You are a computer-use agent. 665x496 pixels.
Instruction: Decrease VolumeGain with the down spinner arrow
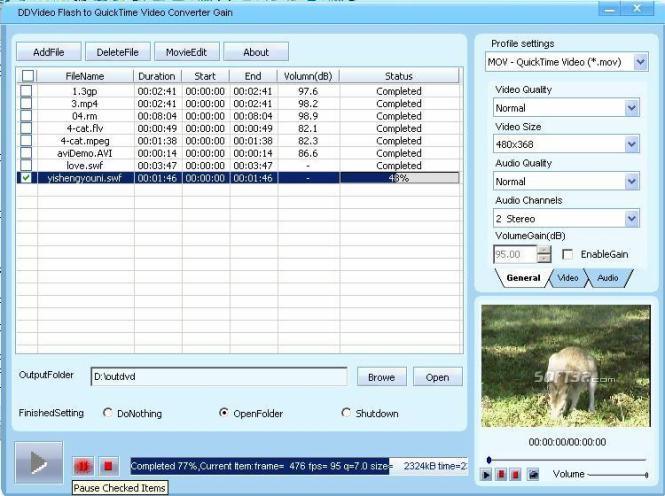[x=544, y=259]
